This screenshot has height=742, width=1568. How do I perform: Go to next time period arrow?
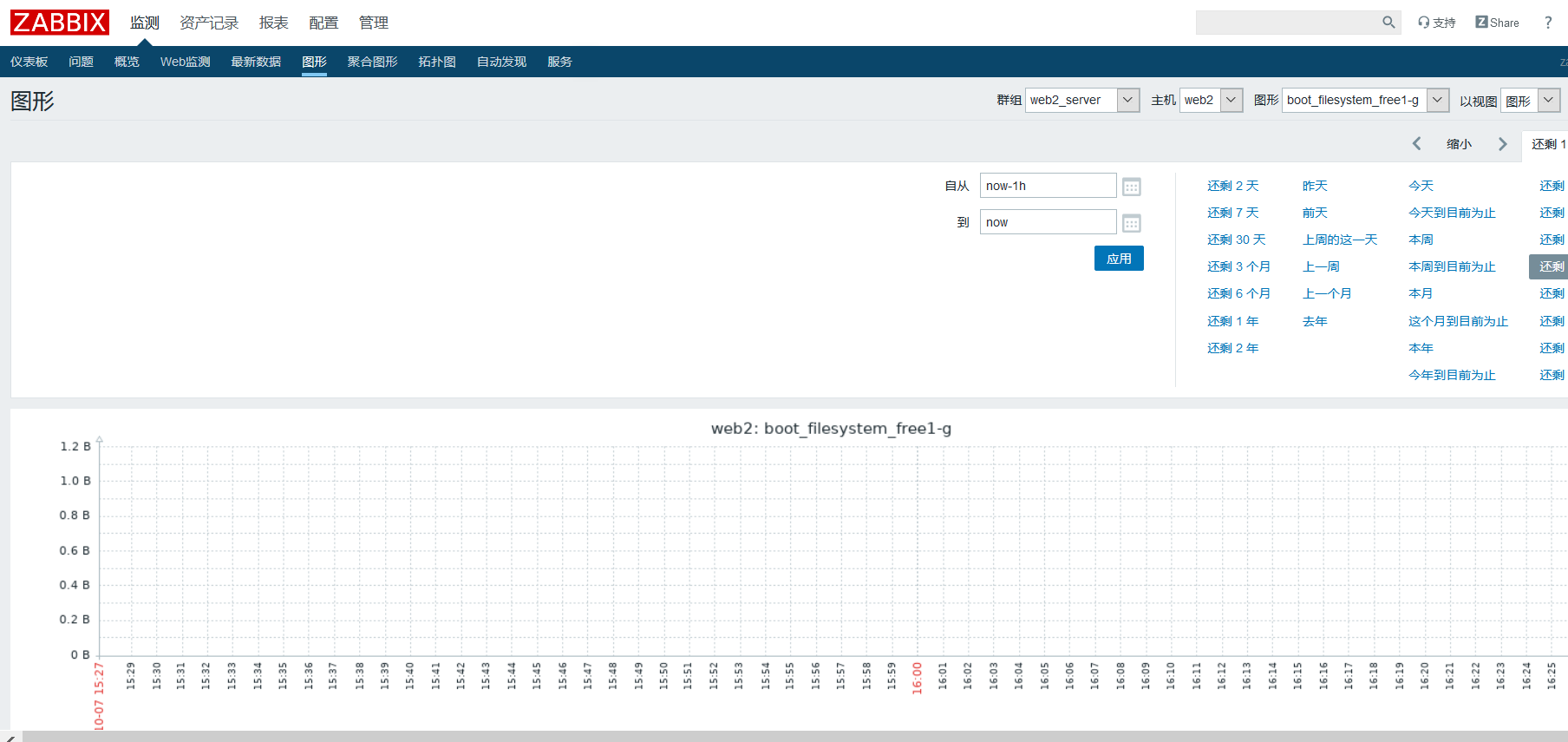pyautogui.click(x=1503, y=144)
